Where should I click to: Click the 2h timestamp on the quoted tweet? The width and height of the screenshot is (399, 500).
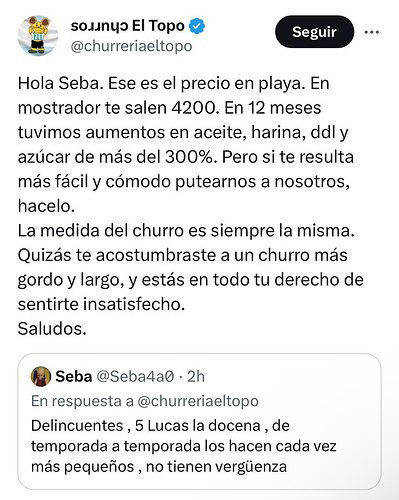[x=196, y=377]
